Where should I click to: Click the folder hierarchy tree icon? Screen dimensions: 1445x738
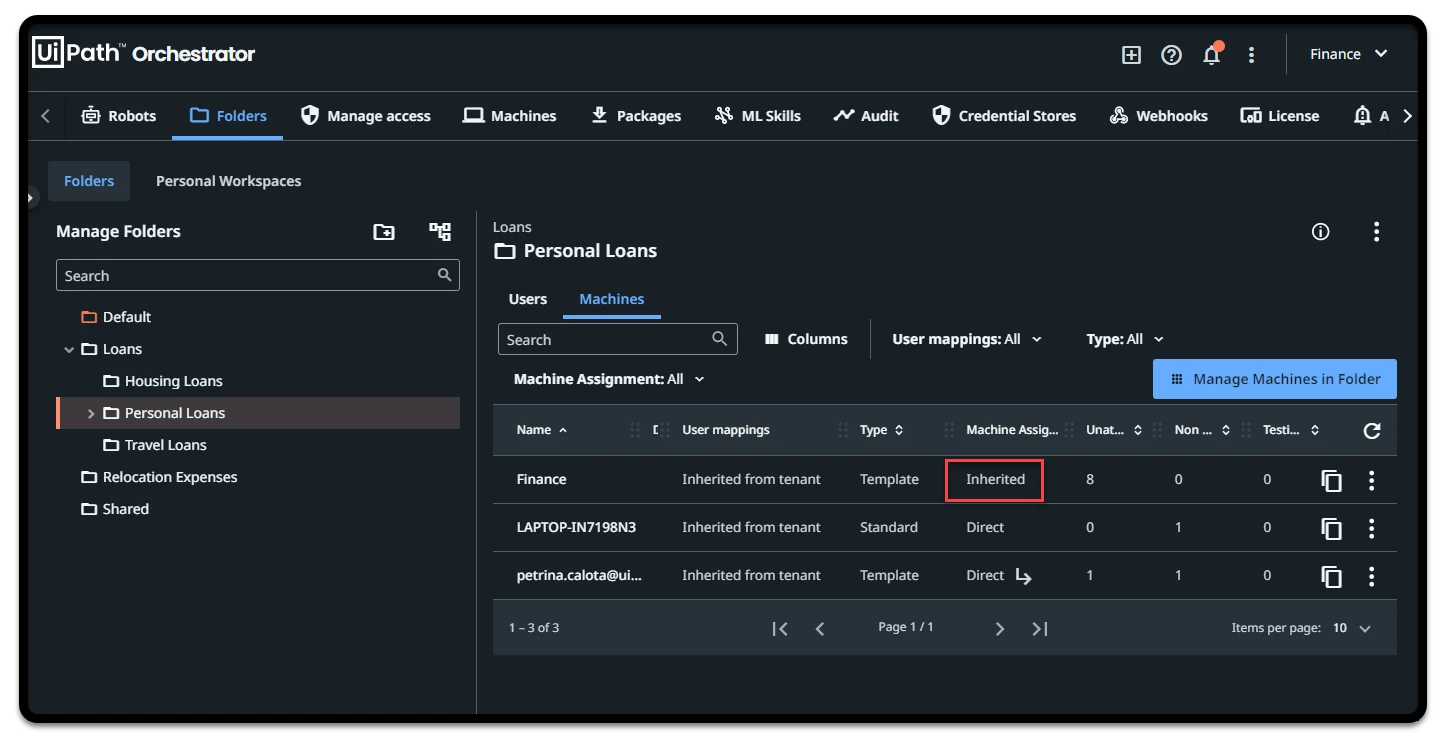(x=440, y=232)
